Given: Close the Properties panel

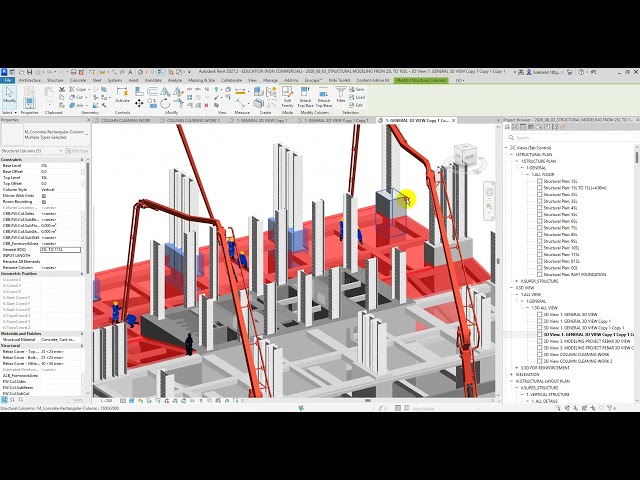Looking at the screenshot, I should tap(89, 120).
